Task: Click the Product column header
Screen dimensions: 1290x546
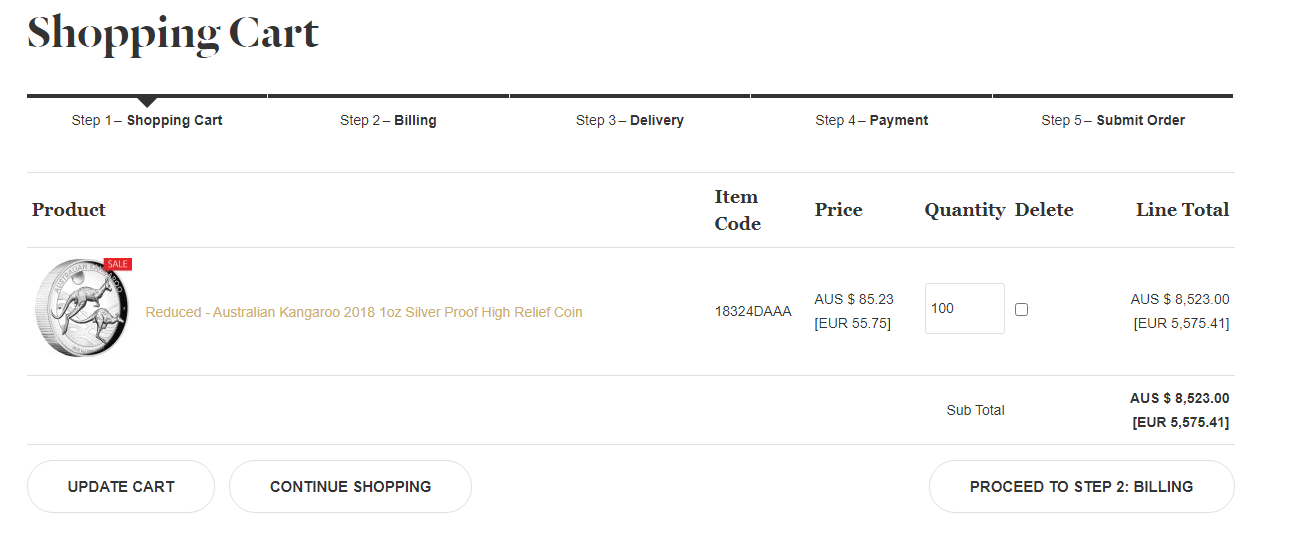Action: [69, 210]
